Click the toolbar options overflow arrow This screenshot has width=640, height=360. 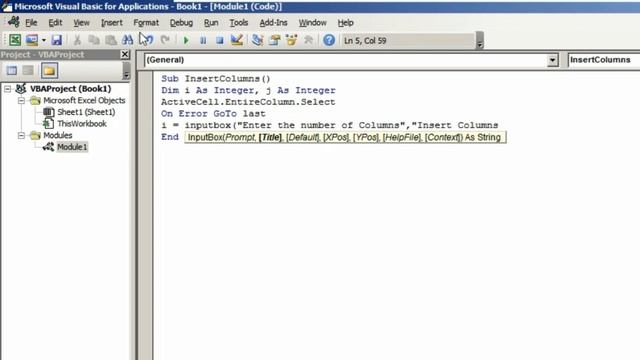(480, 40)
